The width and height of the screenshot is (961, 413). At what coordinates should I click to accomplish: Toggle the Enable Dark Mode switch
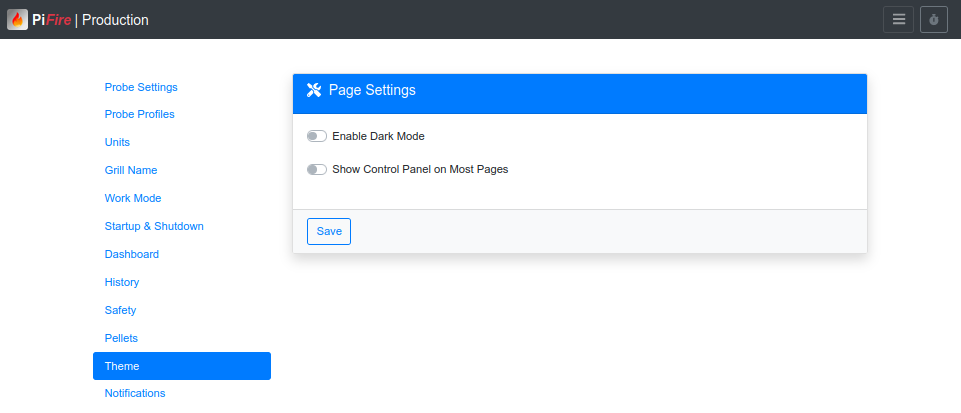(317, 136)
